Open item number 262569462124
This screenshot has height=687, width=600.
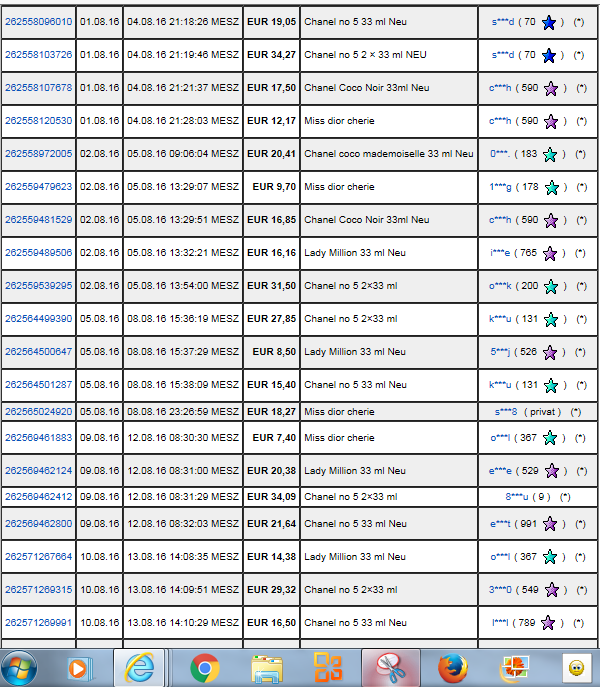tap(39, 471)
